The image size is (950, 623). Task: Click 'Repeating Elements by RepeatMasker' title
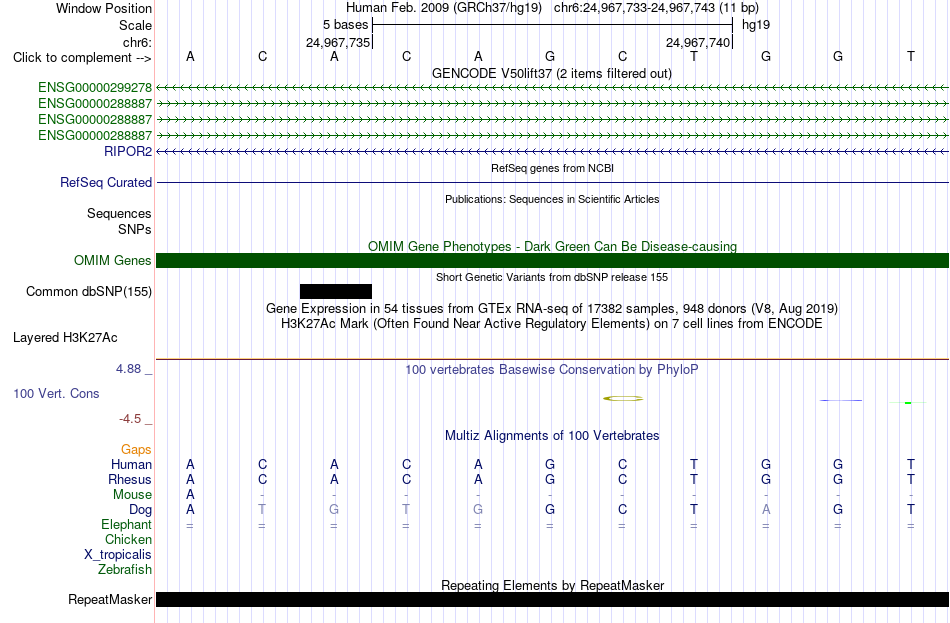(x=552, y=585)
